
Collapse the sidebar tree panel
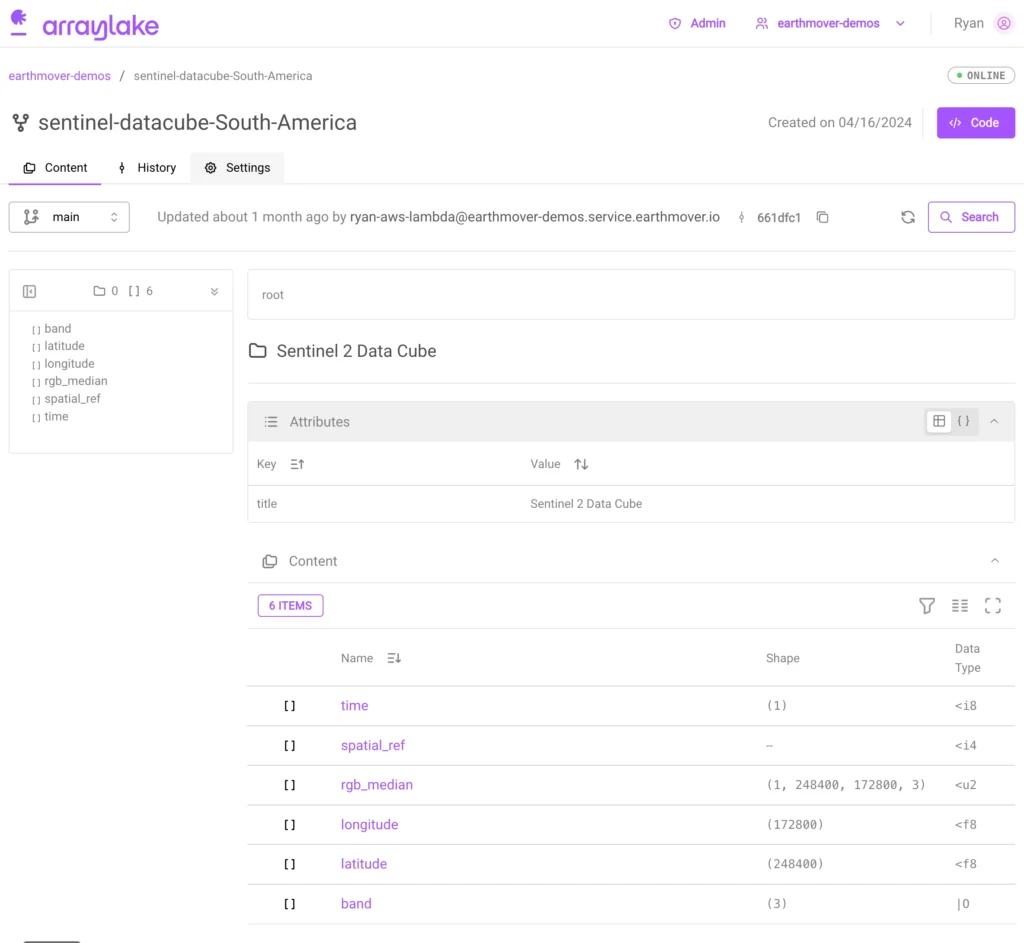point(29,291)
